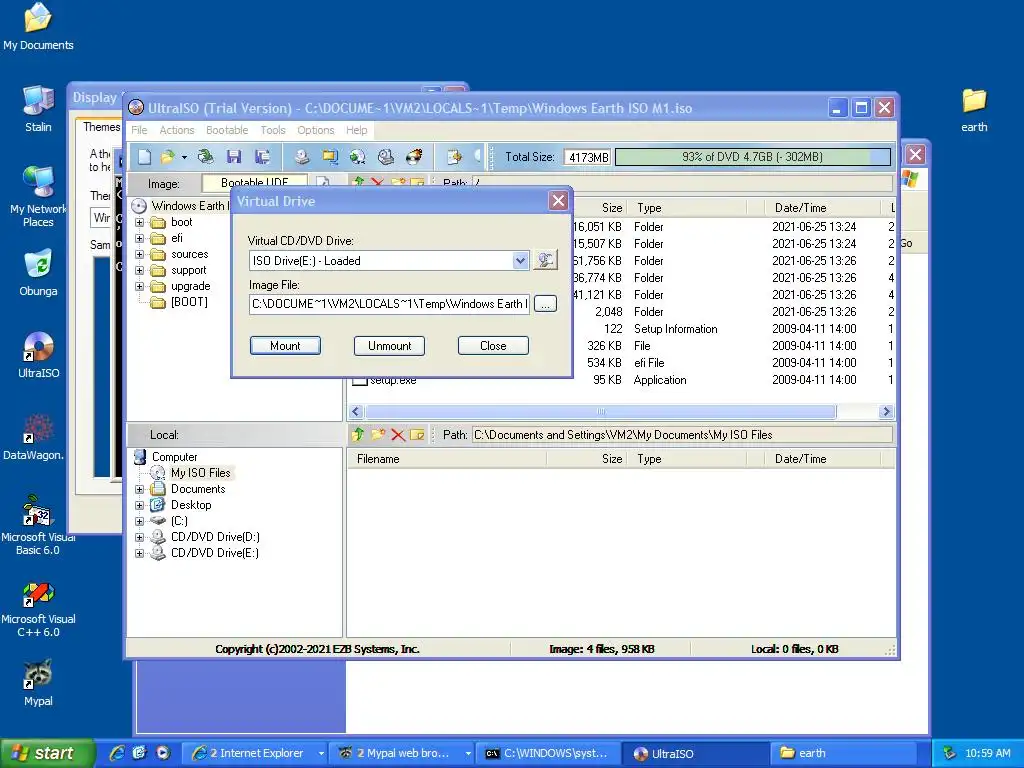Click the New image toolbar icon

[144, 157]
